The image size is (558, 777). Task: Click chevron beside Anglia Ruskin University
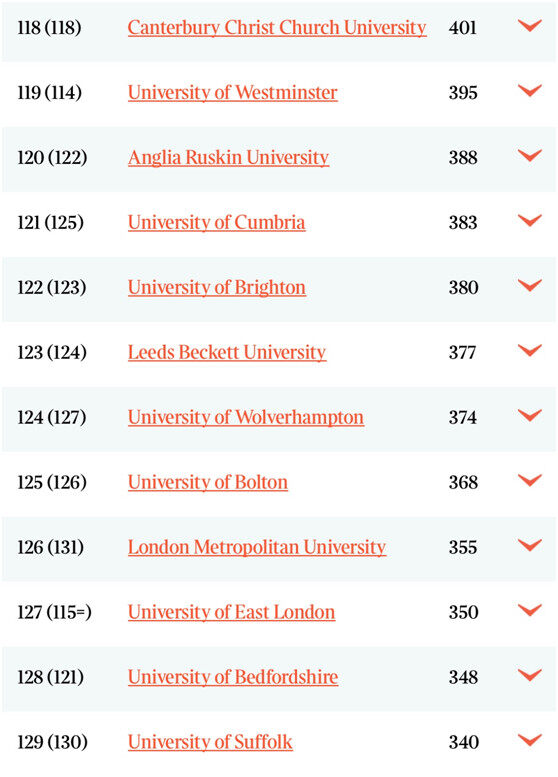(530, 155)
